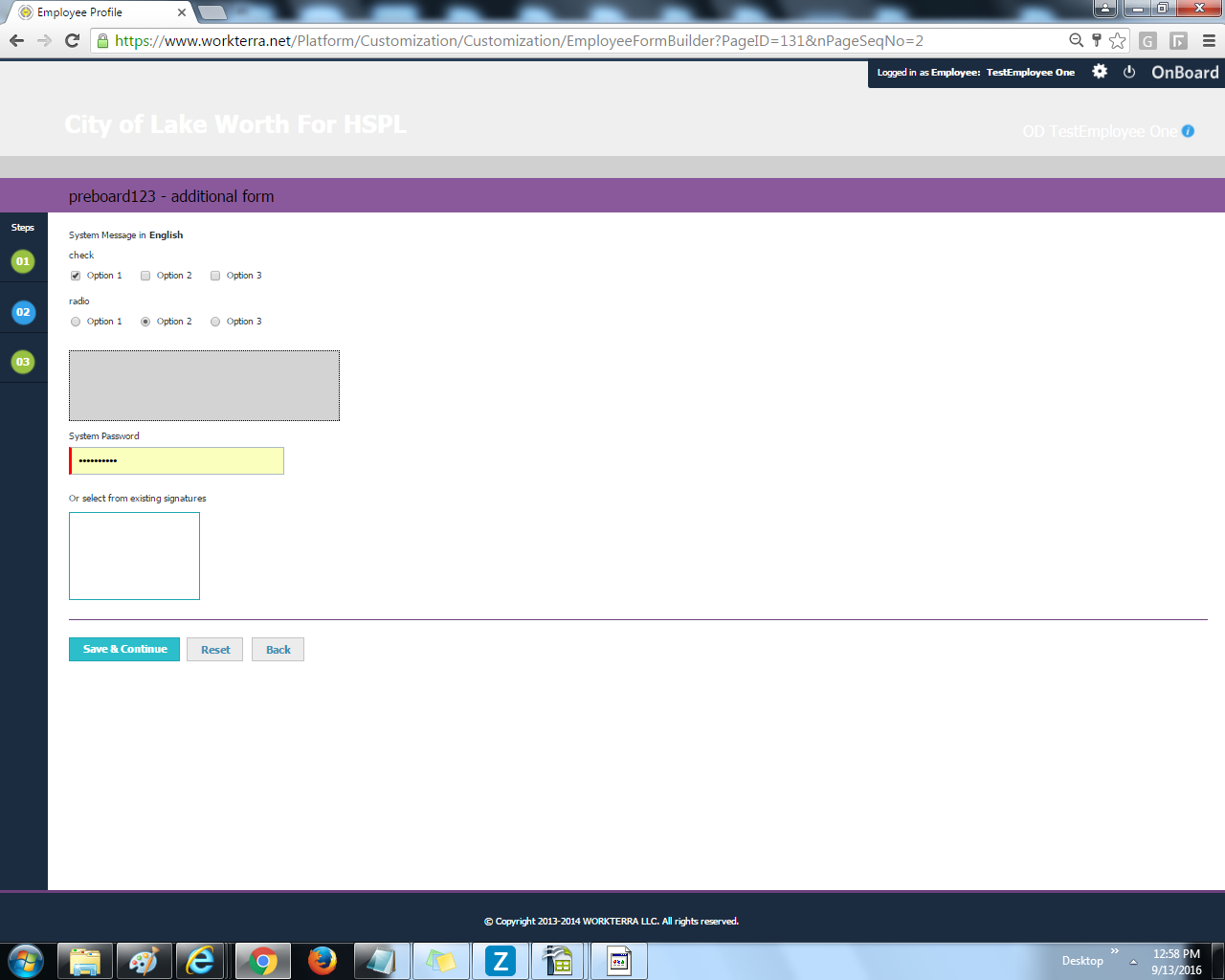This screenshot has width=1225, height=980.
Task: Click the System Password input field
Action: coord(178,460)
